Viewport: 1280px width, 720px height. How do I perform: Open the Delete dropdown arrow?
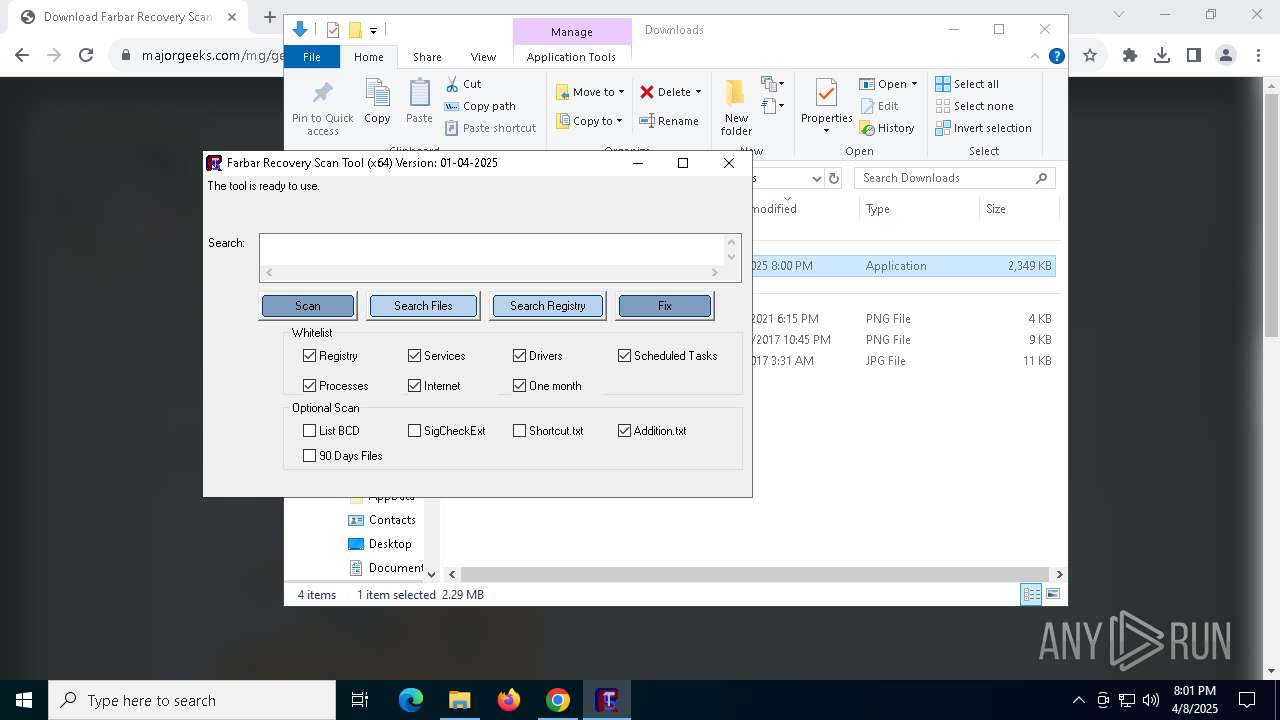[698, 92]
